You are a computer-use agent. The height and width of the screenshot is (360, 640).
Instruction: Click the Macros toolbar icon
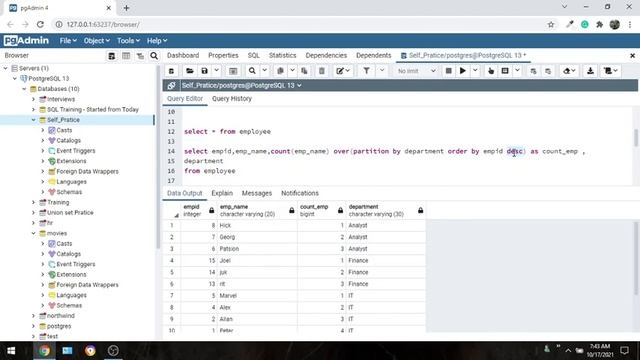point(611,71)
